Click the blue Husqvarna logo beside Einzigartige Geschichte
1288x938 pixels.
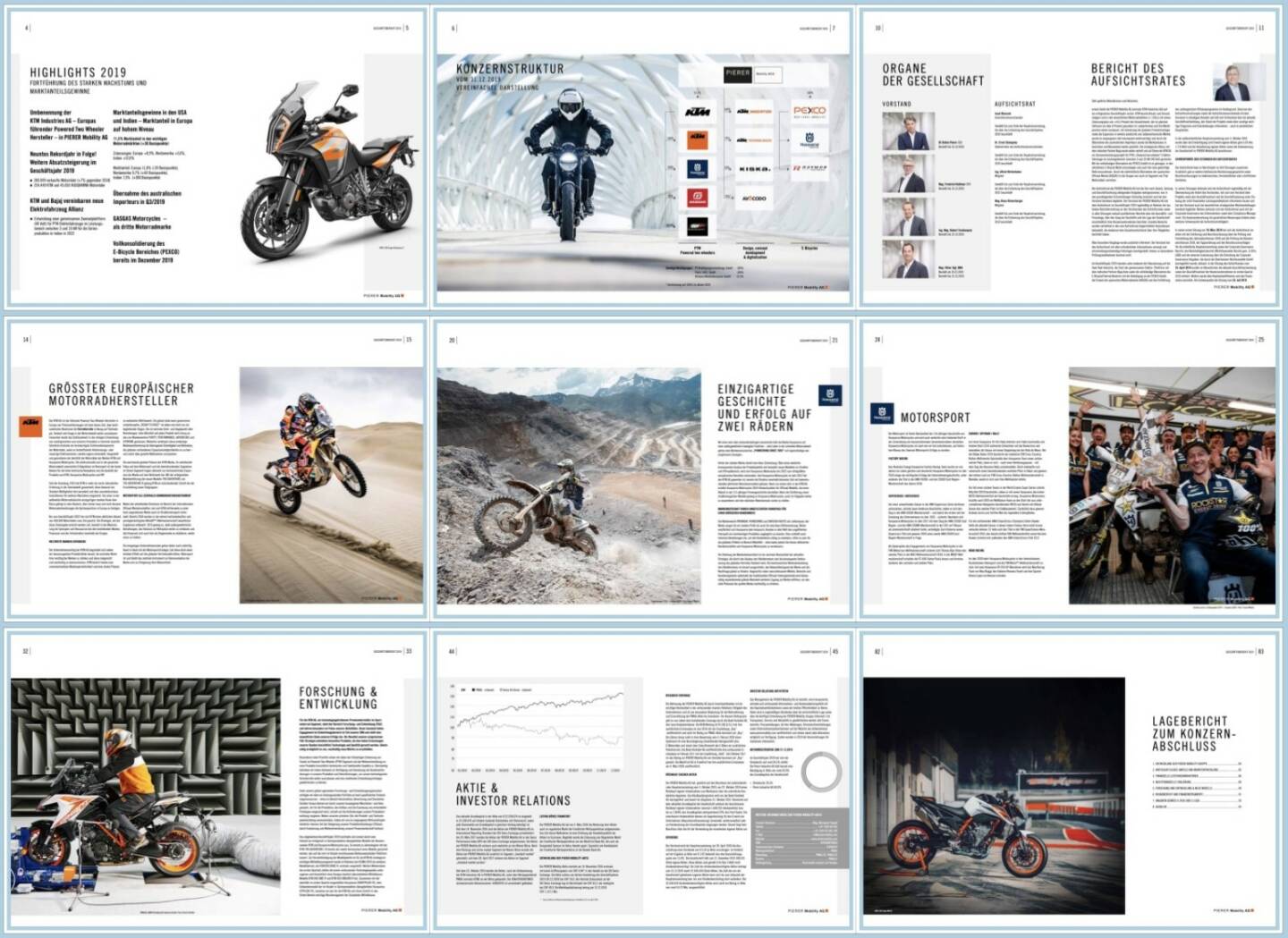pyautogui.click(x=829, y=396)
